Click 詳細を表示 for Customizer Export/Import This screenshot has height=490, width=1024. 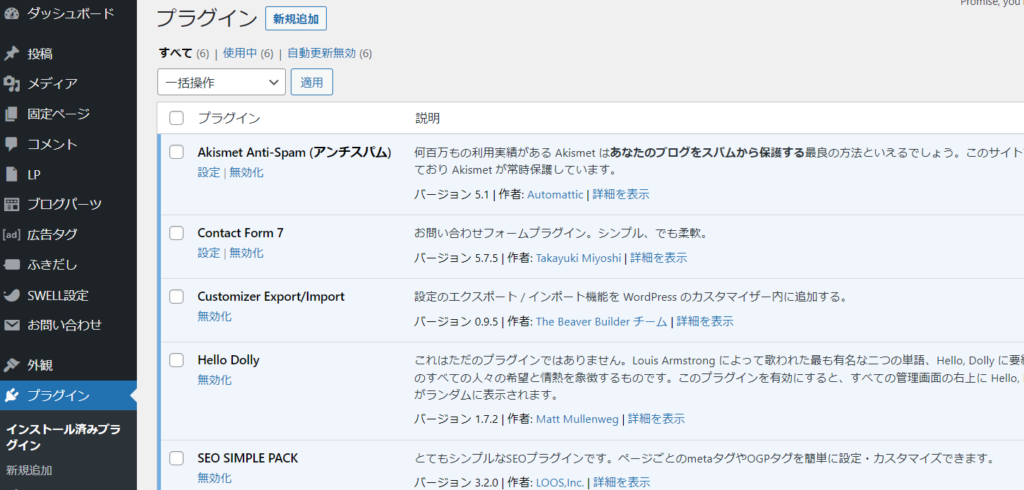(705, 321)
